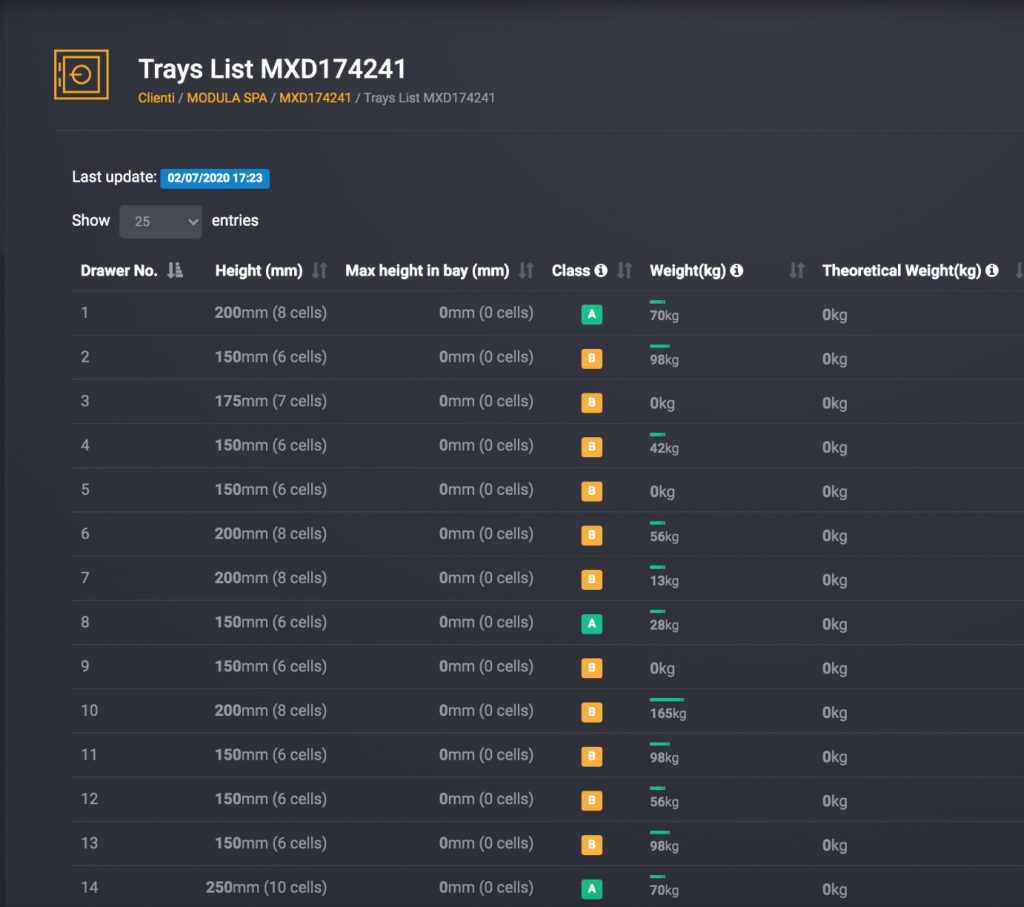This screenshot has width=1024, height=907.
Task: Click class B badge for drawer 9
Action: click(x=592, y=667)
